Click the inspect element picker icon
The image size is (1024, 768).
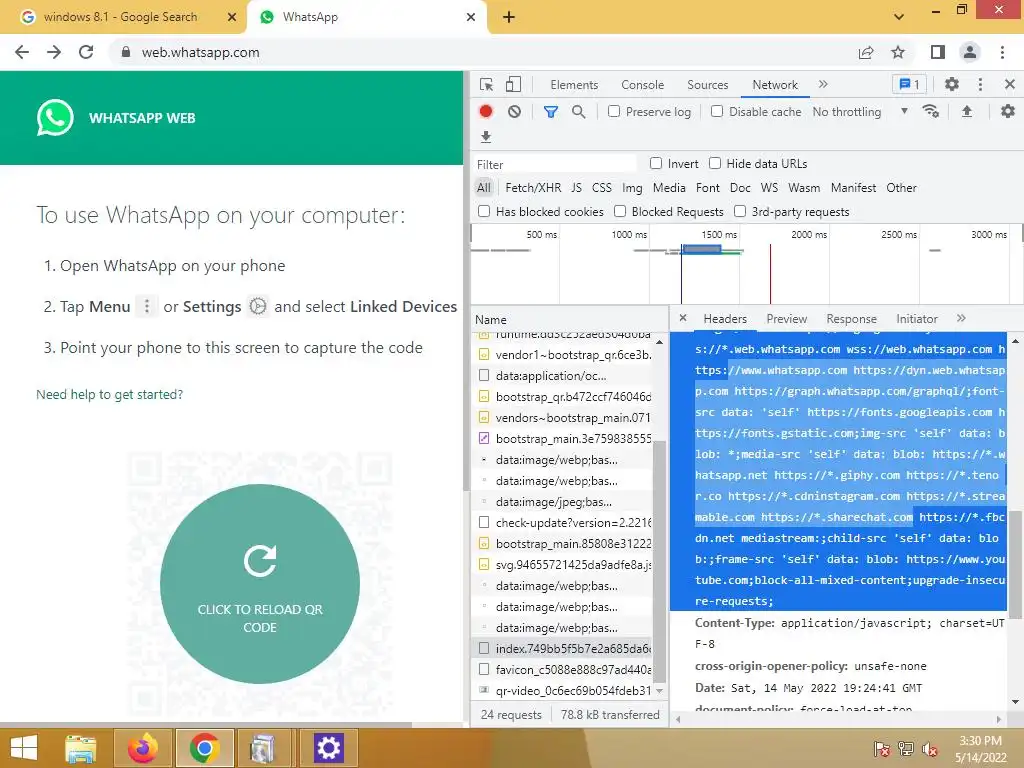click(x=486, y=85)
